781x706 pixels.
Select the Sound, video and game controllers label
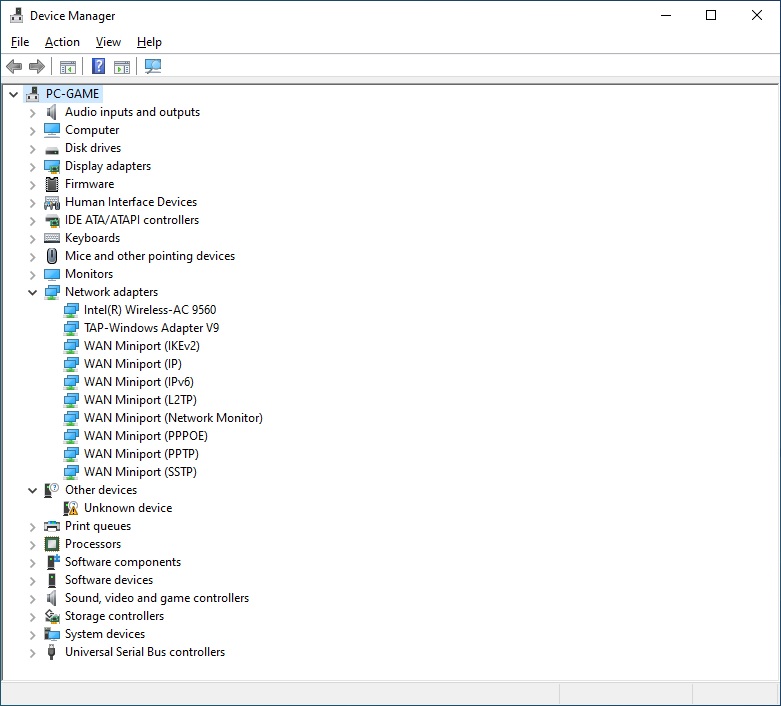coord(157,598)
